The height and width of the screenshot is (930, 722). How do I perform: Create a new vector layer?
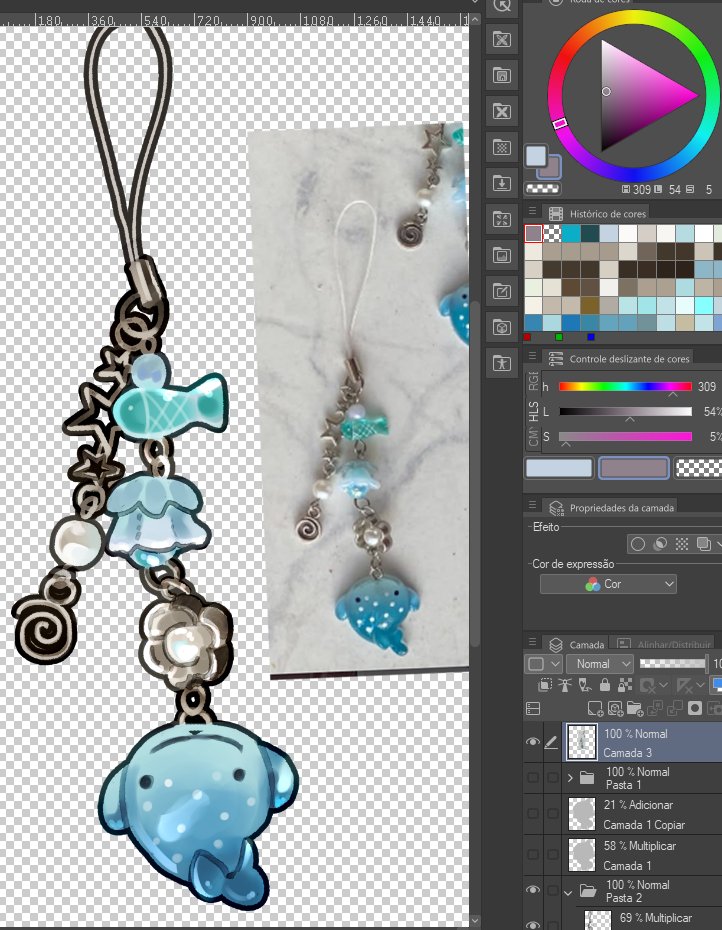click(x=615, y=708)
